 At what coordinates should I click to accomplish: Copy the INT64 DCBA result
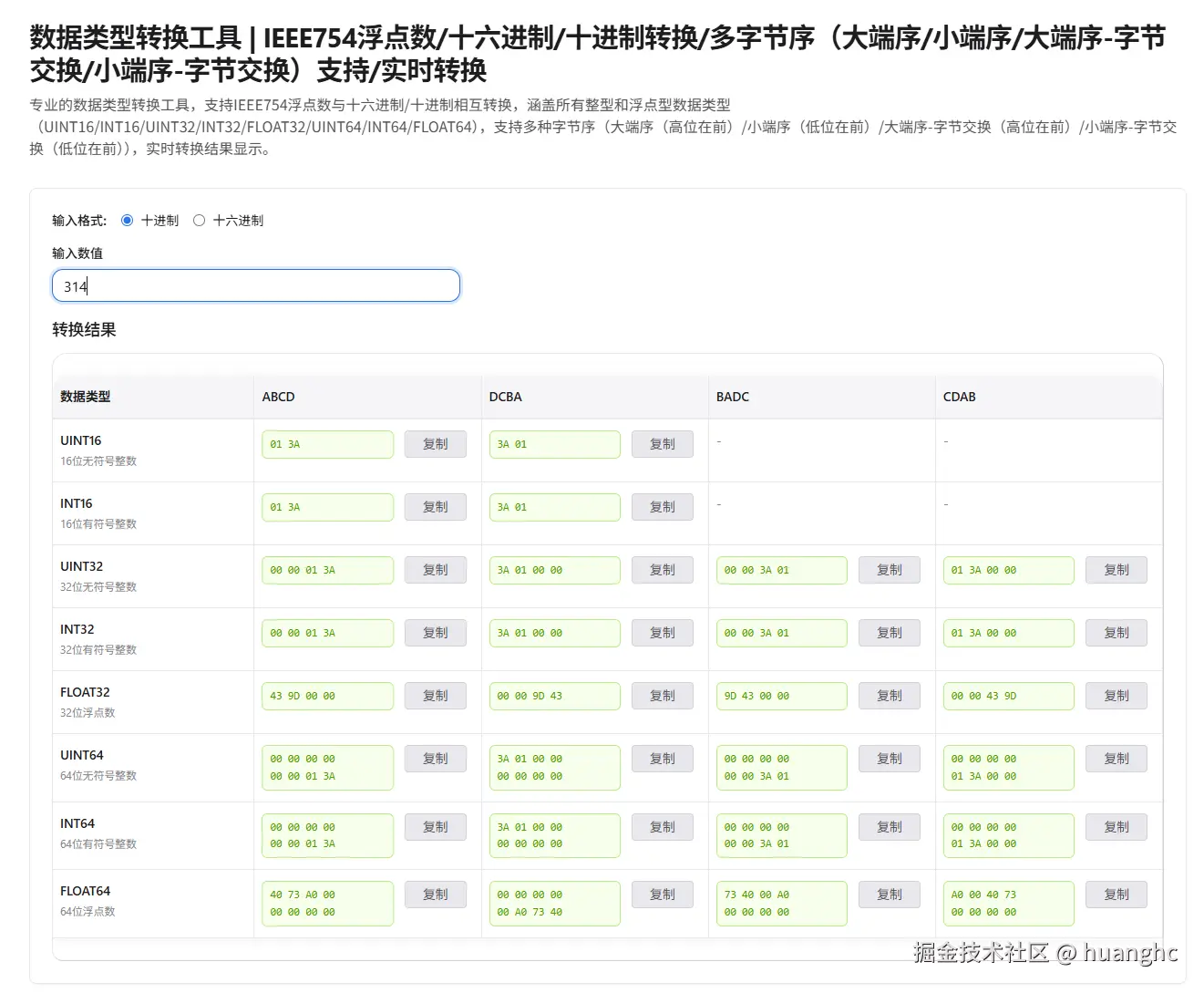[x=662, y=827]
